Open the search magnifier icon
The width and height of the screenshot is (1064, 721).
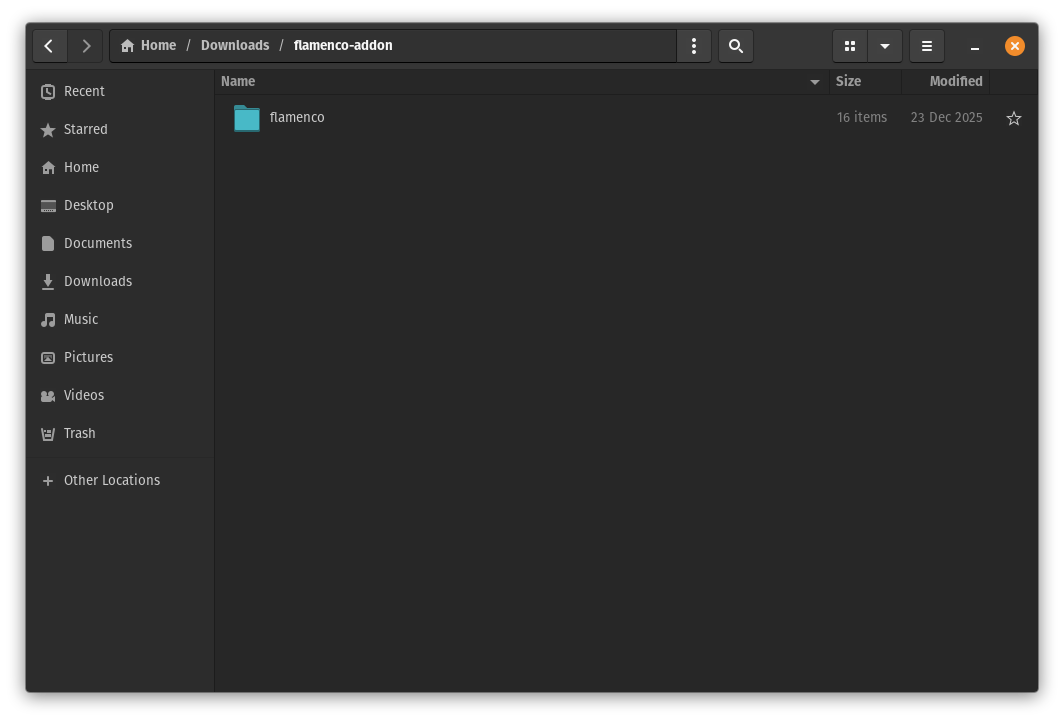click(x=735, y=46)
